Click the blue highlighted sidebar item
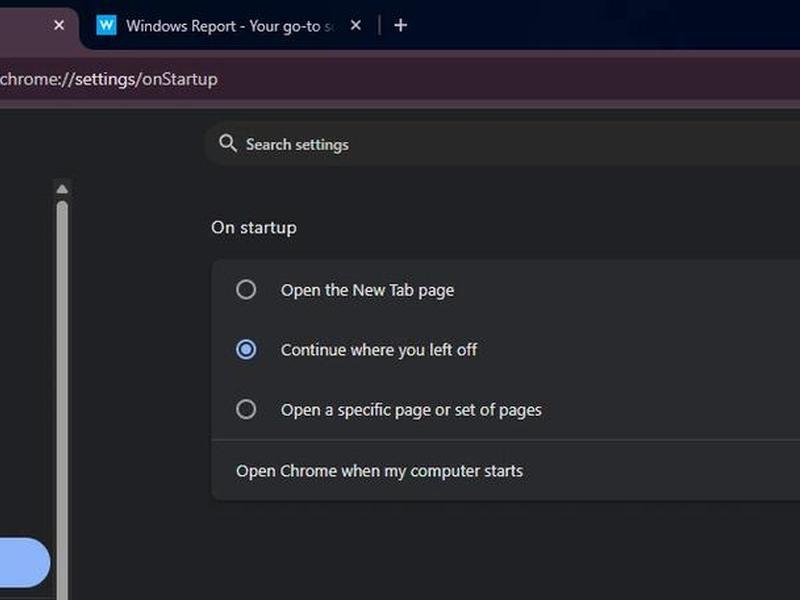Image resolution: width=800 pixels, height=600 pixels. pyautogui.click(x=25, y=562)
